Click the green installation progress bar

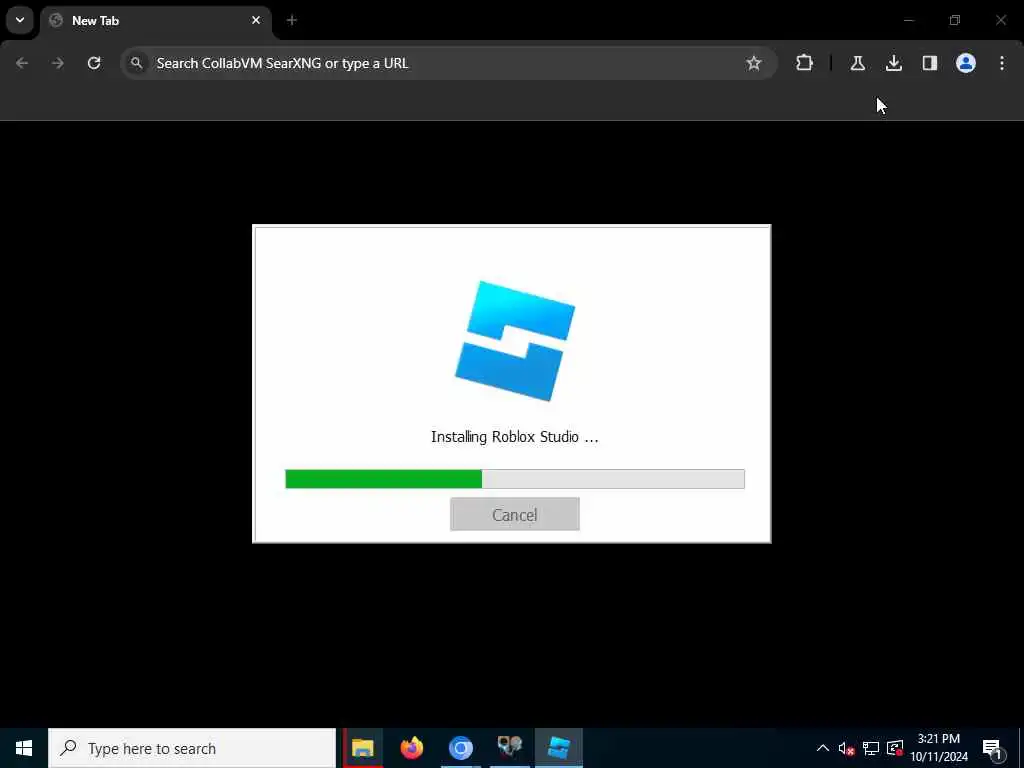515,479
